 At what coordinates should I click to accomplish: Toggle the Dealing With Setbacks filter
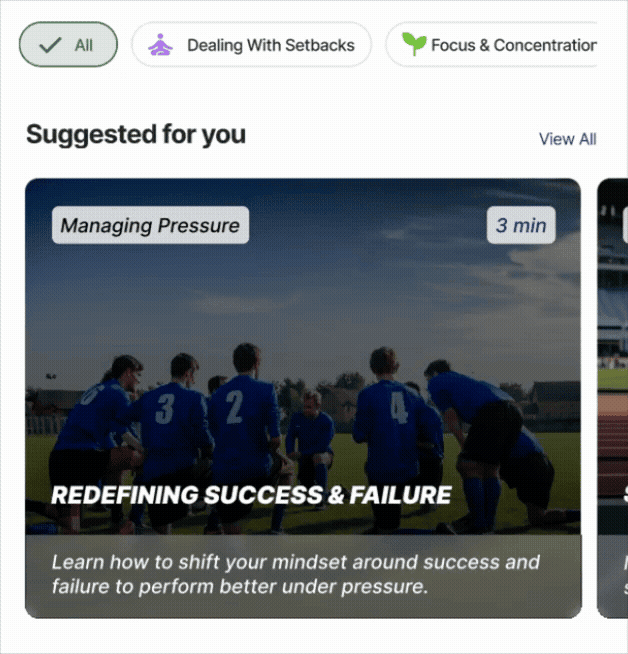[x=251, y=45]
